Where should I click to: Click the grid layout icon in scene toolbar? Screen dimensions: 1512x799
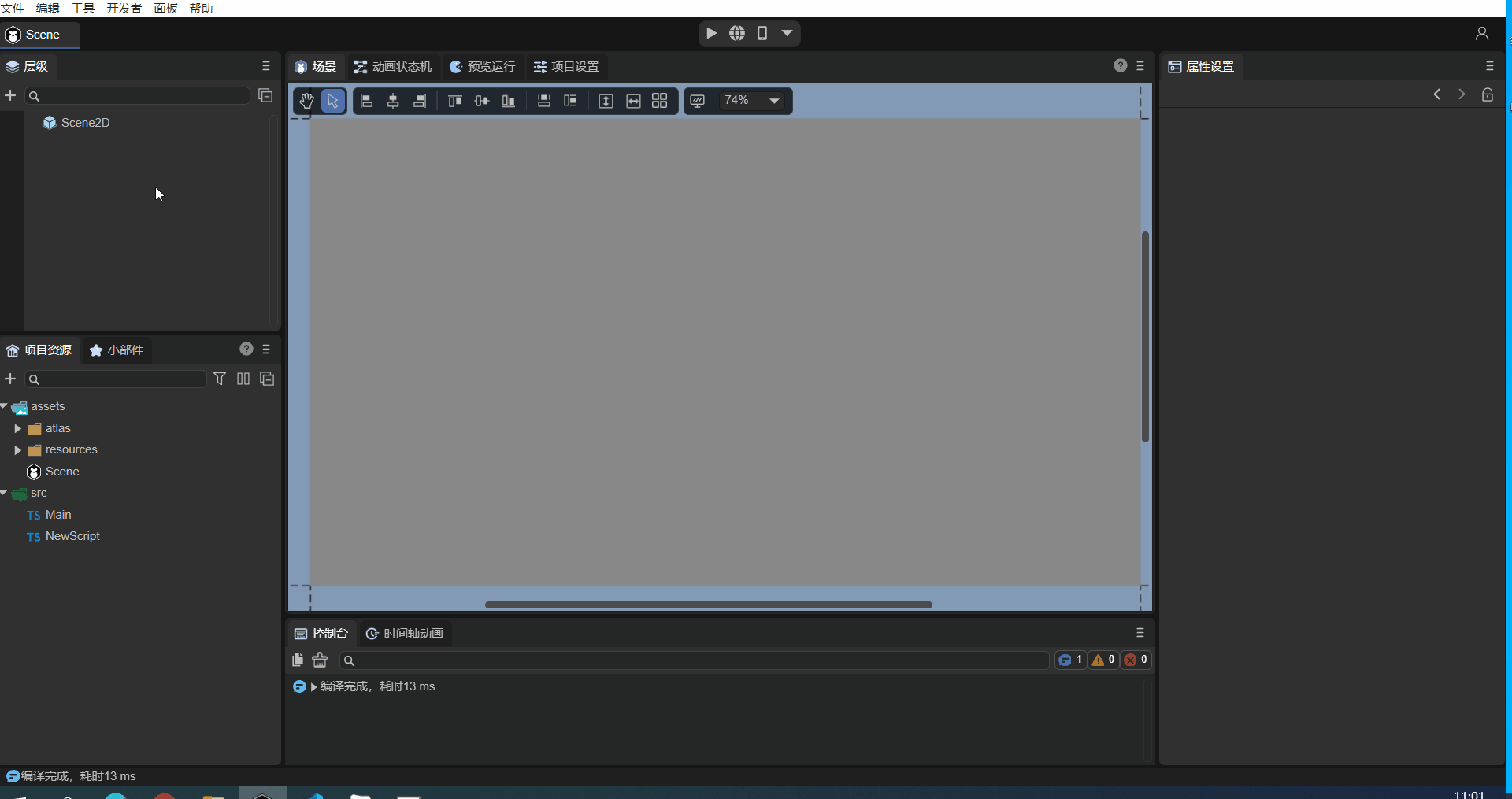pyautogui.click(x=660, y=101)
